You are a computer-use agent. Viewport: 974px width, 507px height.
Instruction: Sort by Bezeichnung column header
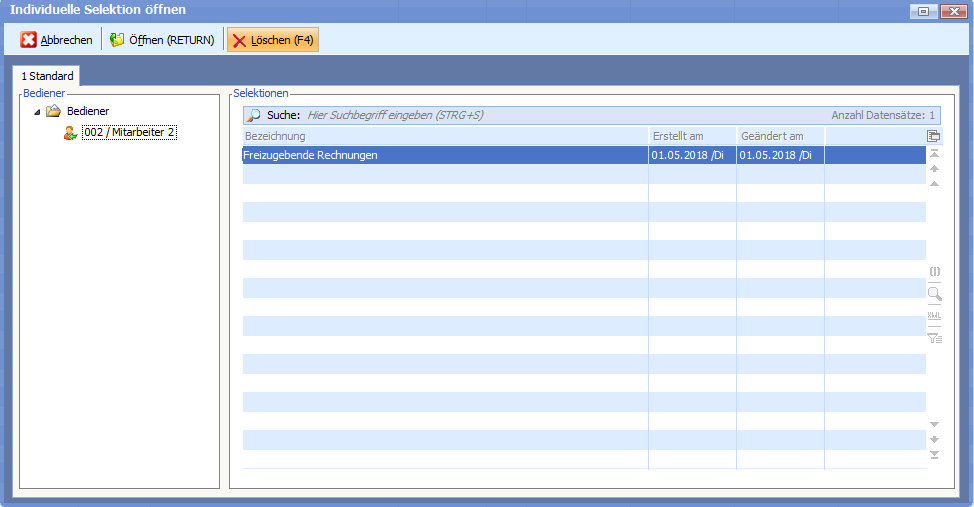[x=445, y=136]
